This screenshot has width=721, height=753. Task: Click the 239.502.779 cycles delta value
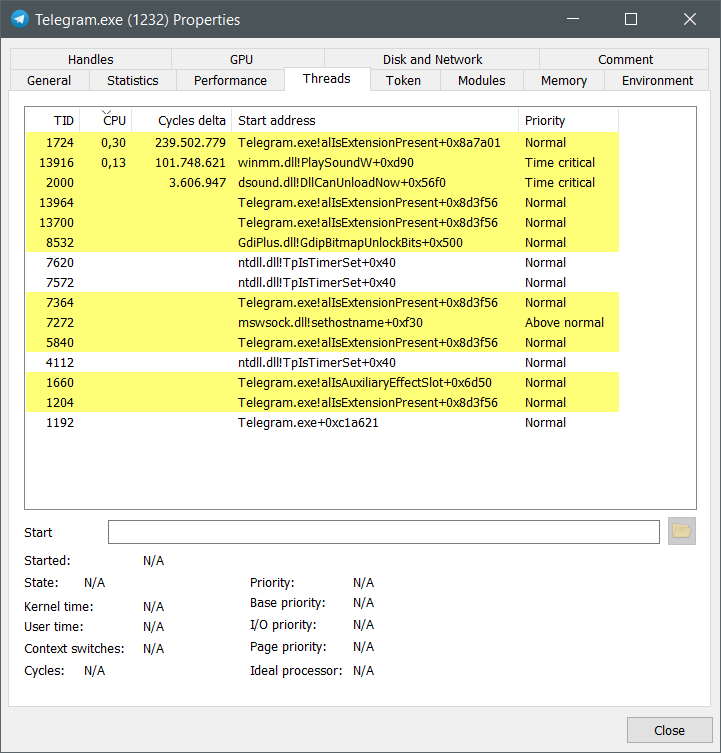(190, 143)
